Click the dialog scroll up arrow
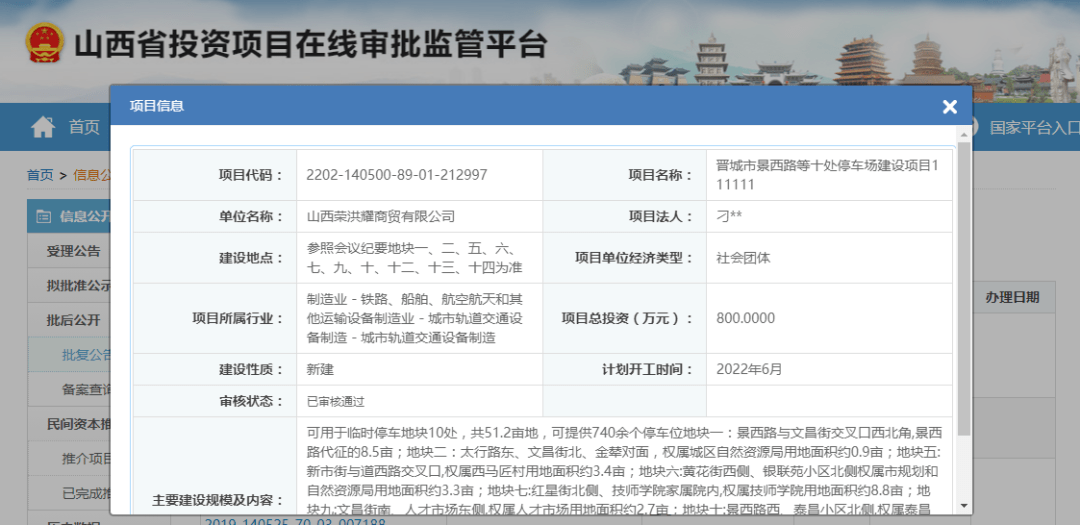 [x=964, y=135]
